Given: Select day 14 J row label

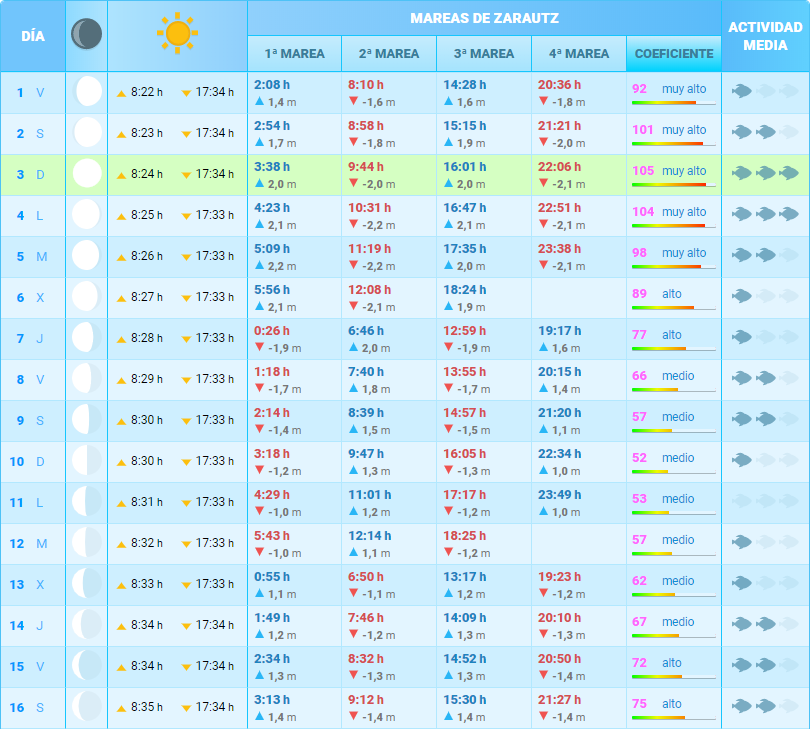Looking at the screenshot, I should (26, 626).
